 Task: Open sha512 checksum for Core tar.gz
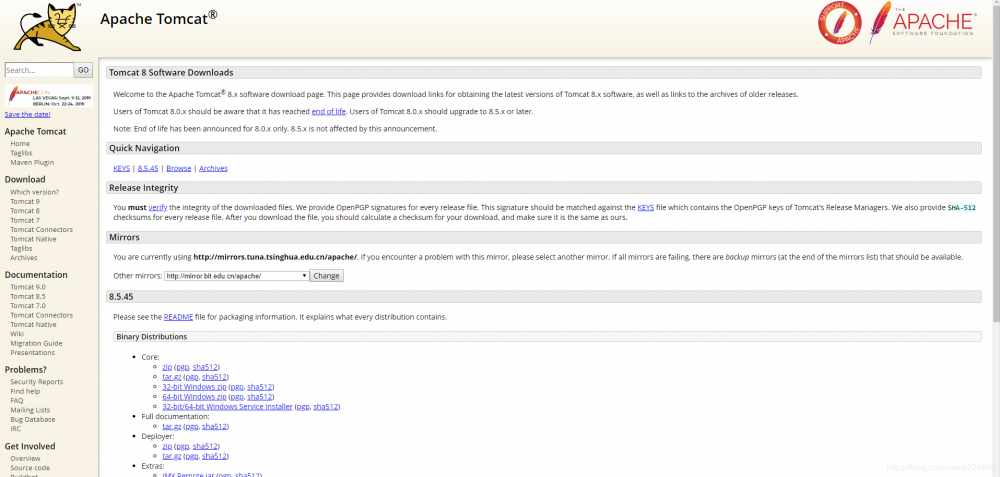214,377
